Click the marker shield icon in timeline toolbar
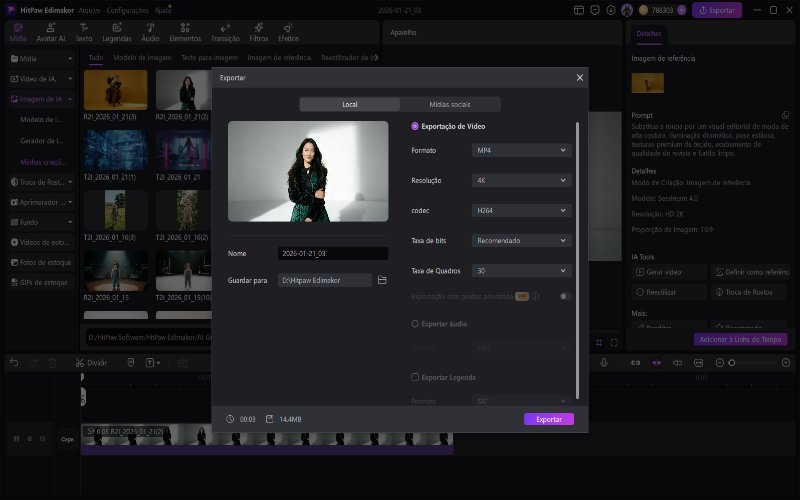Viewport: 800px width, 500px height. pos(131,363)
